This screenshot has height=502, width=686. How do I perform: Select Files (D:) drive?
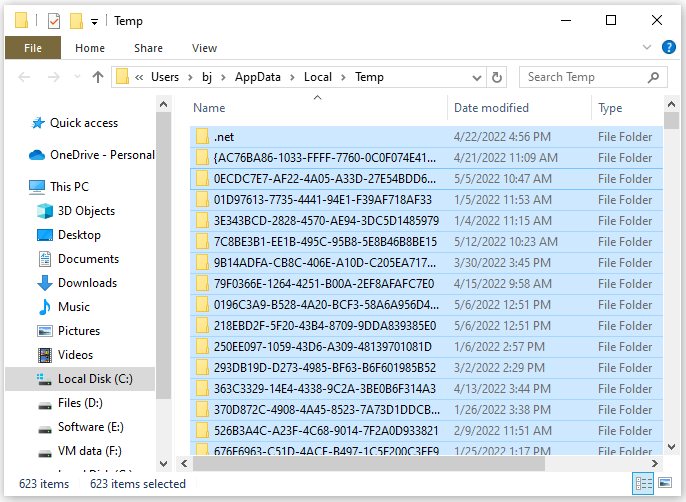tap(70, 403)
